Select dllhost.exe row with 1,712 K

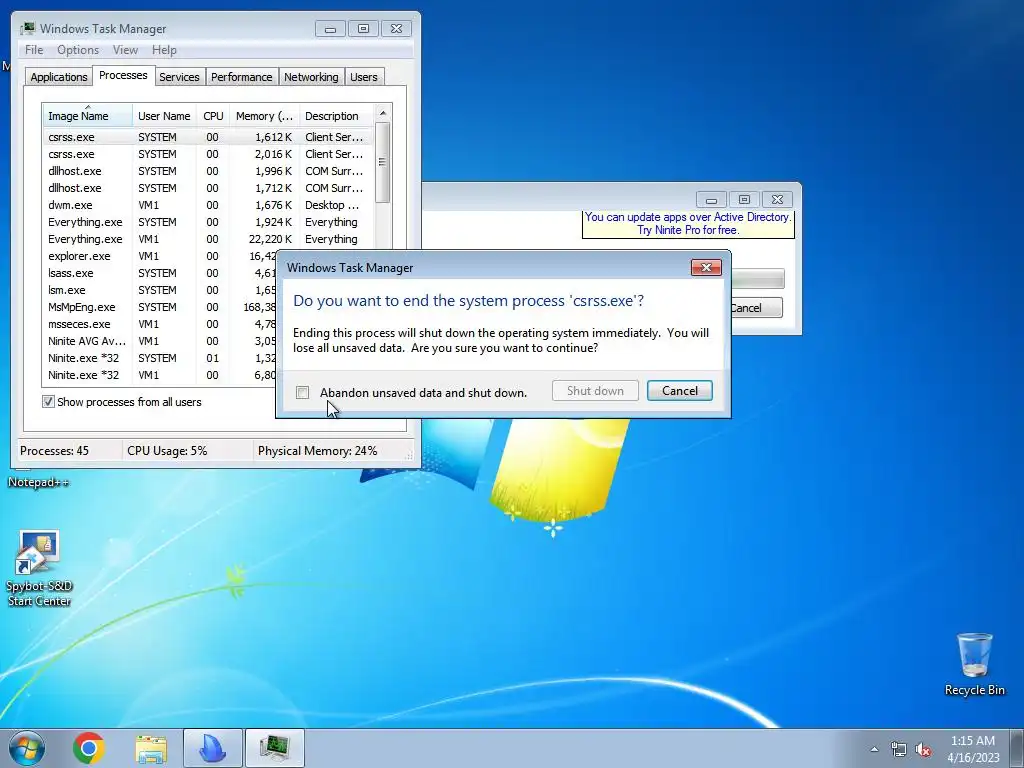click(208, 188)
